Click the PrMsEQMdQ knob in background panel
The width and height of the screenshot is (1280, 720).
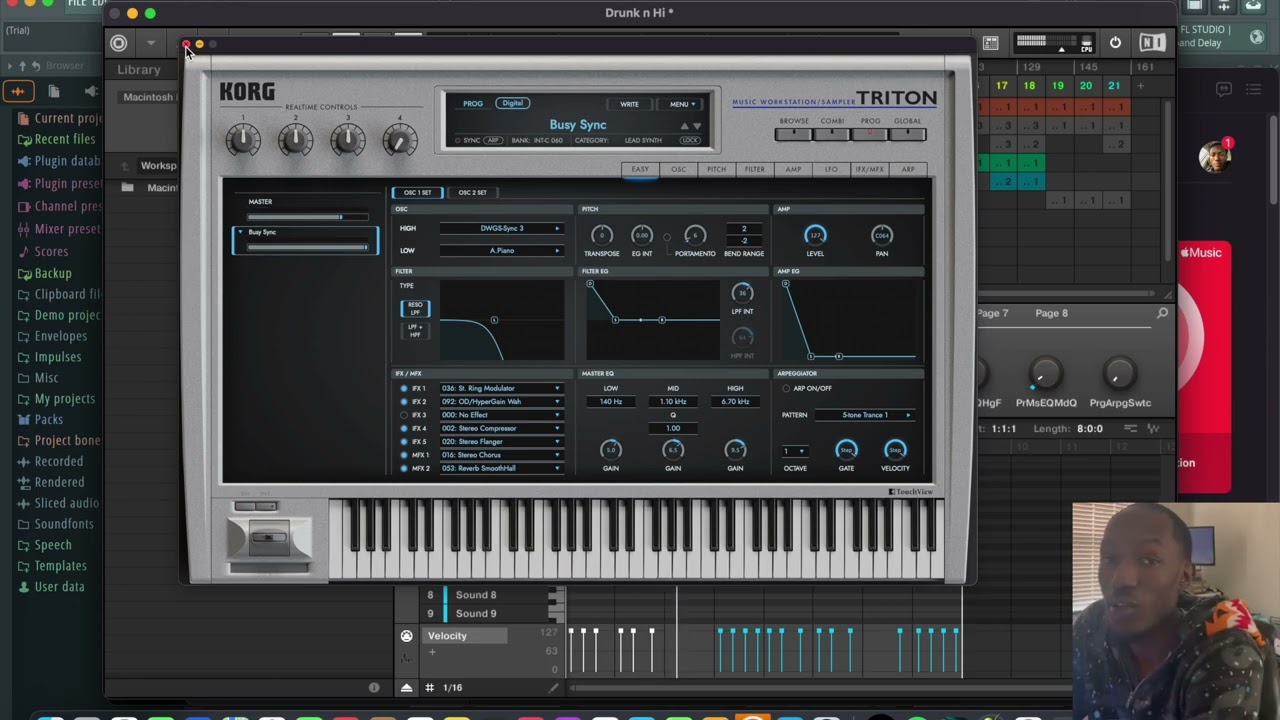point(1045,375)
